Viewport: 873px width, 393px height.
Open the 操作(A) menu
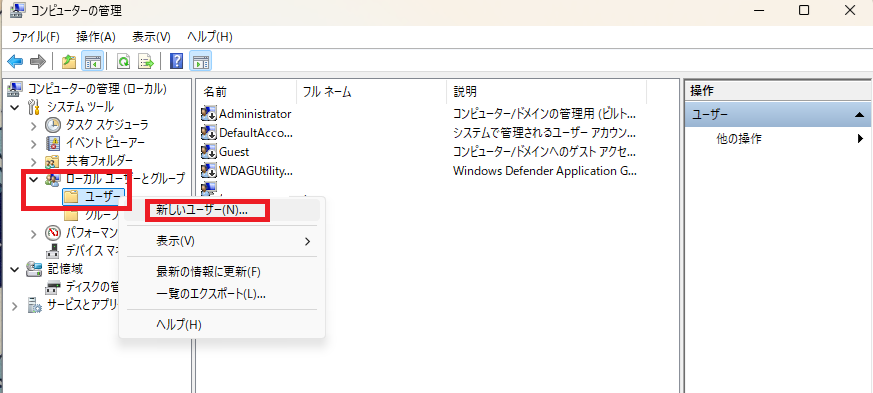click(96, 37)
